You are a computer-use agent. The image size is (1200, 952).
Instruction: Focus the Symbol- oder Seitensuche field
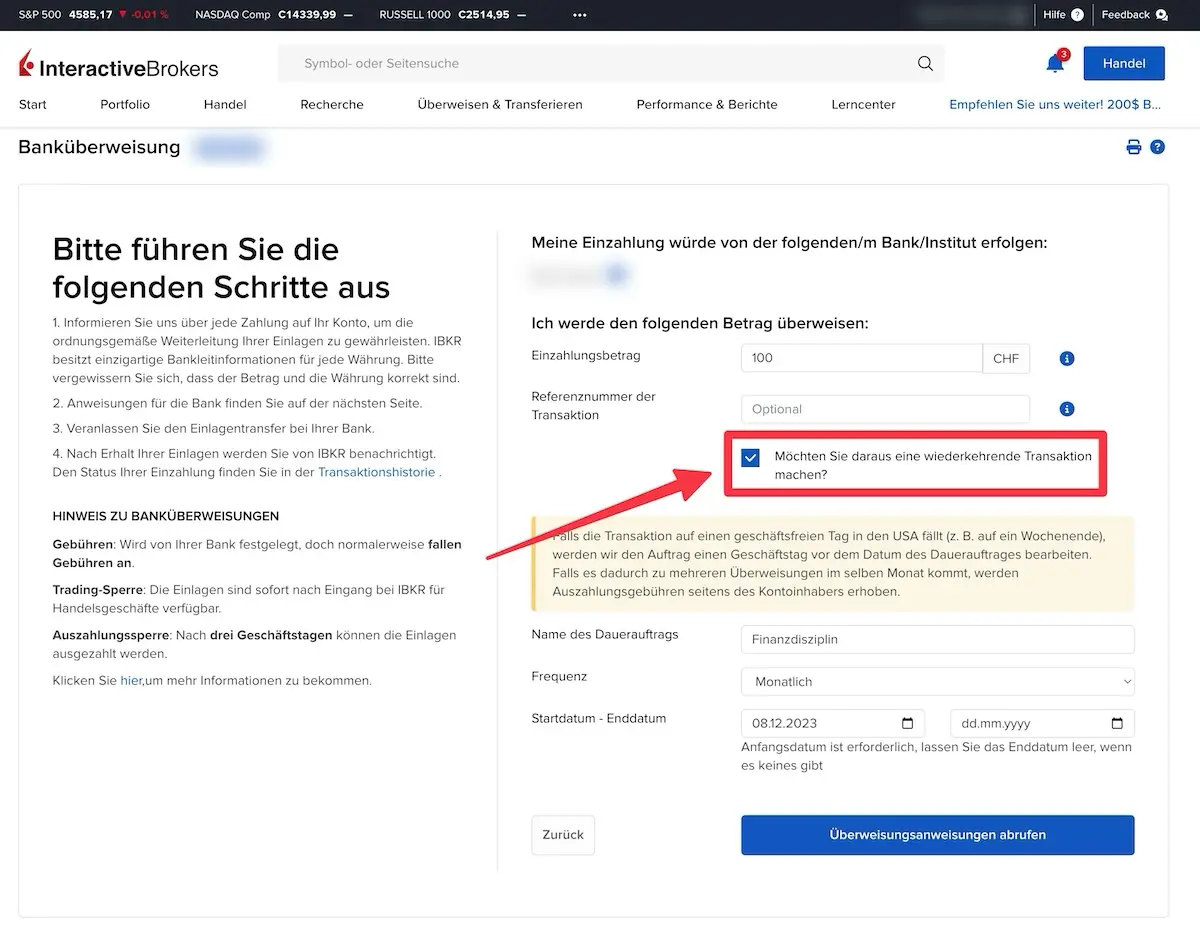(610, 63)
